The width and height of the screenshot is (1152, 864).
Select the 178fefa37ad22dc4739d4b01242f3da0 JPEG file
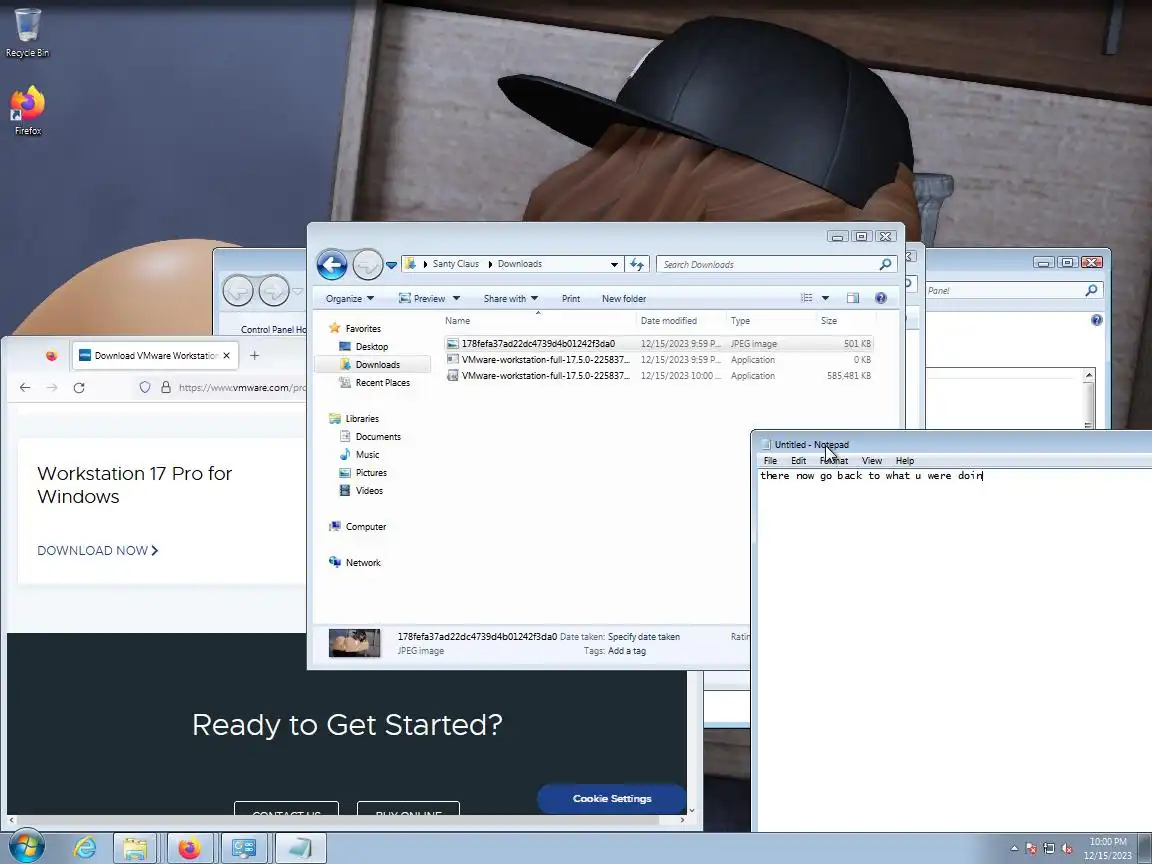[x=658, y=344]
